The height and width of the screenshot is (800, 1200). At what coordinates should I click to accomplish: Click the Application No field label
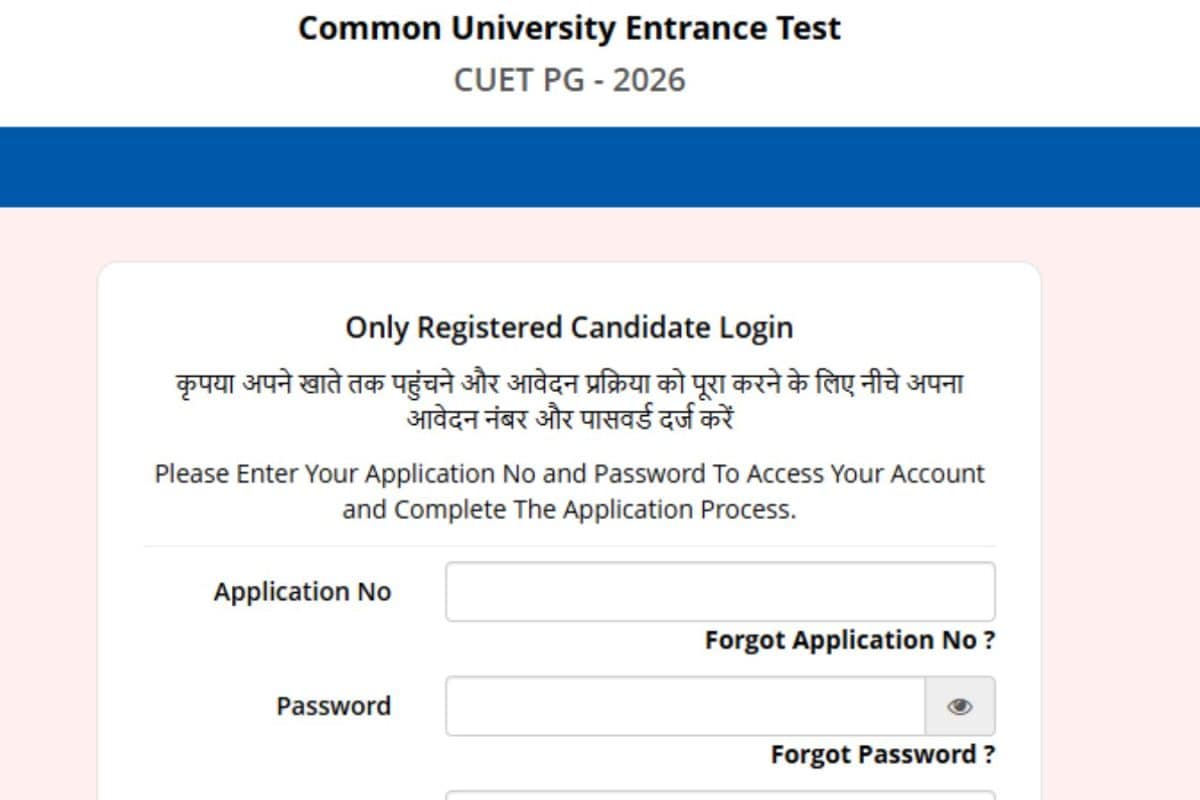[302, 592]
